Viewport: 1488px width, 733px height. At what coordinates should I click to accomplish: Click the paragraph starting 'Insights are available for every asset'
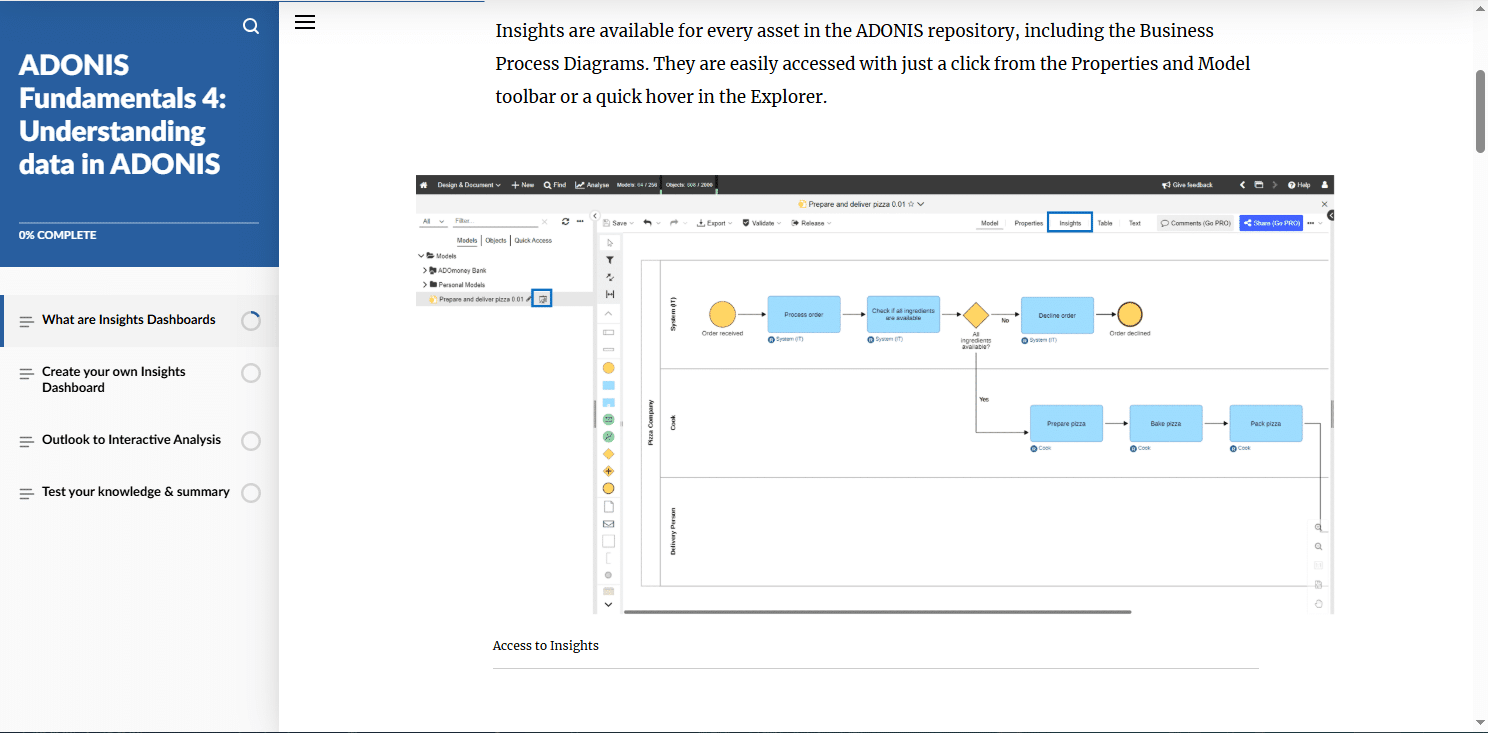point(873,64)
